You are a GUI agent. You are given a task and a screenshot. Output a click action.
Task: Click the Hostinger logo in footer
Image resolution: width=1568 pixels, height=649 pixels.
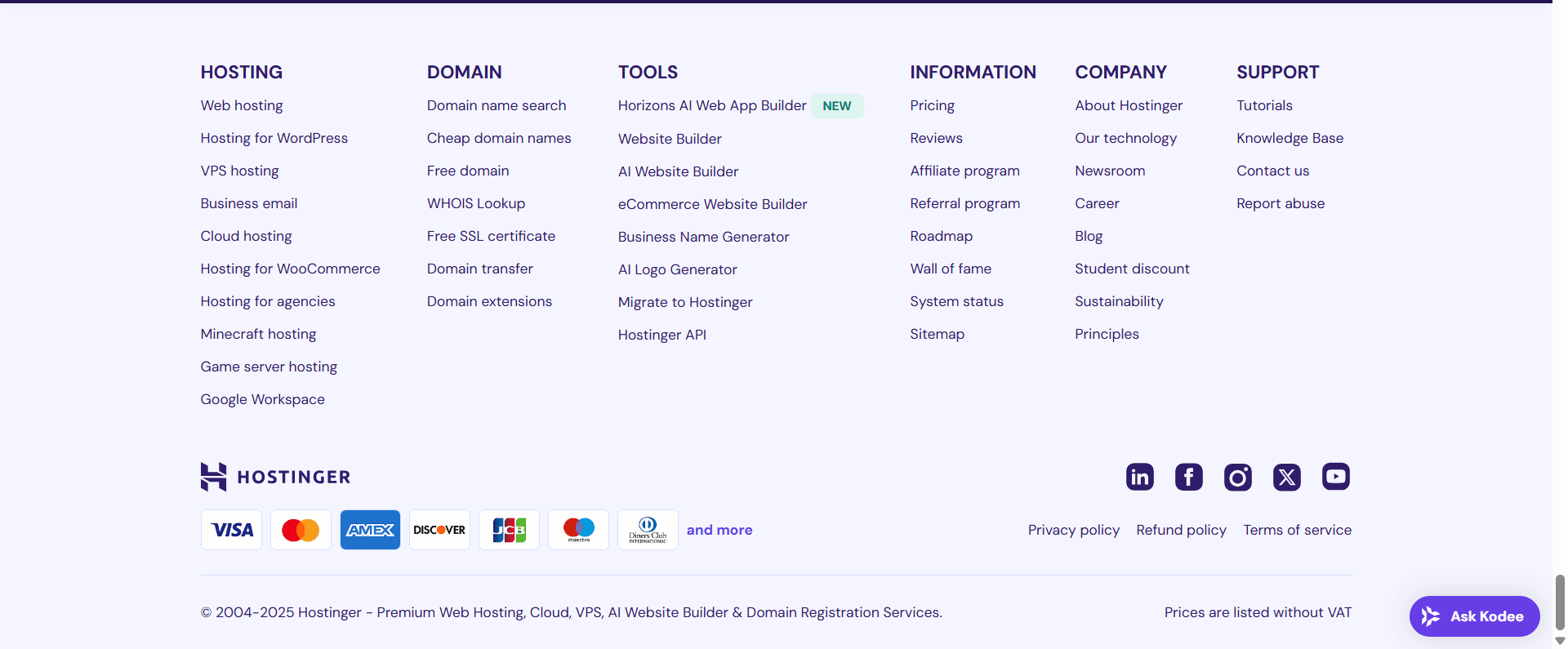point(275,477)
